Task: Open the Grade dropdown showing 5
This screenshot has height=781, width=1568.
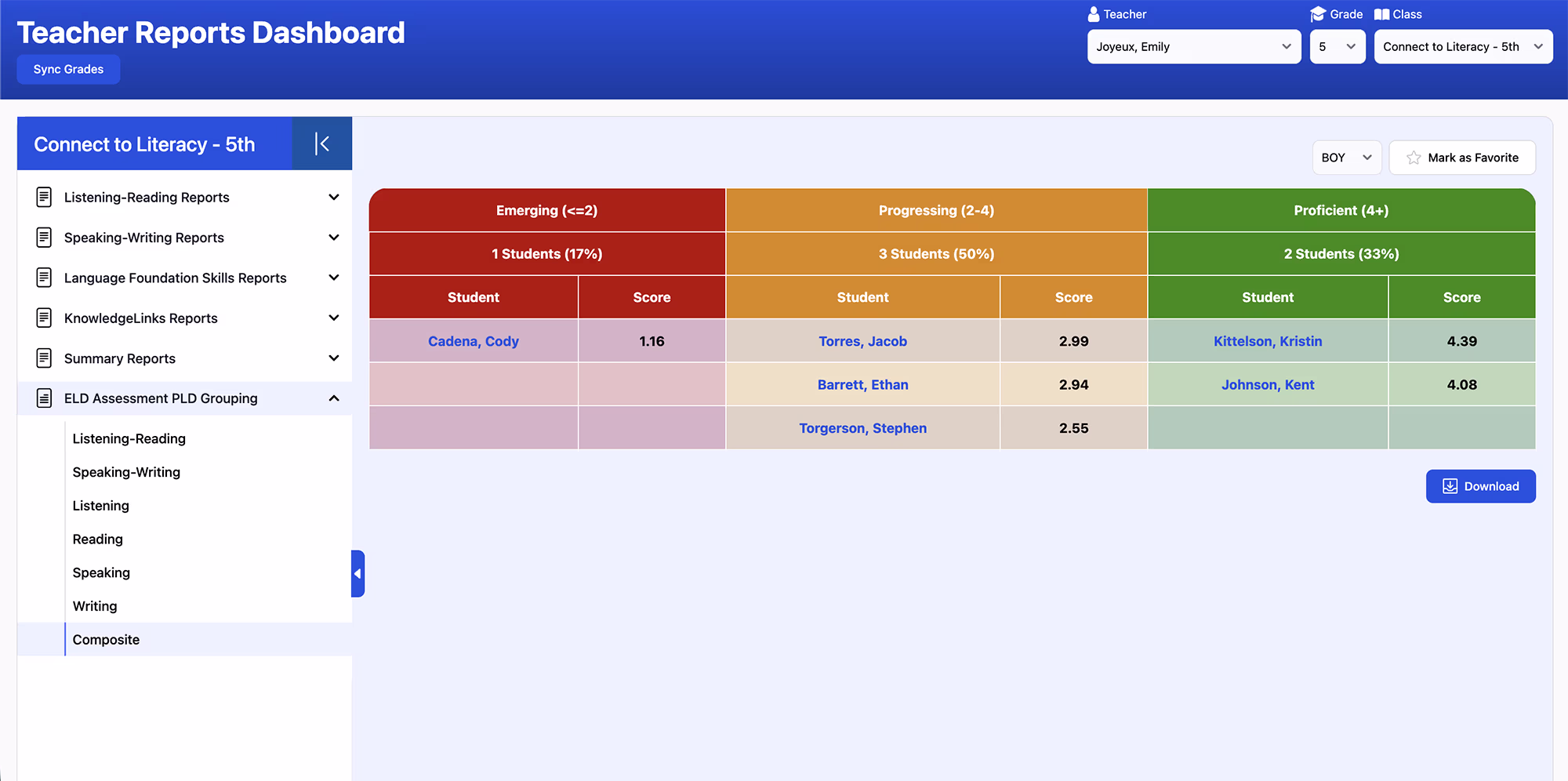Action: click(1338, 47)
